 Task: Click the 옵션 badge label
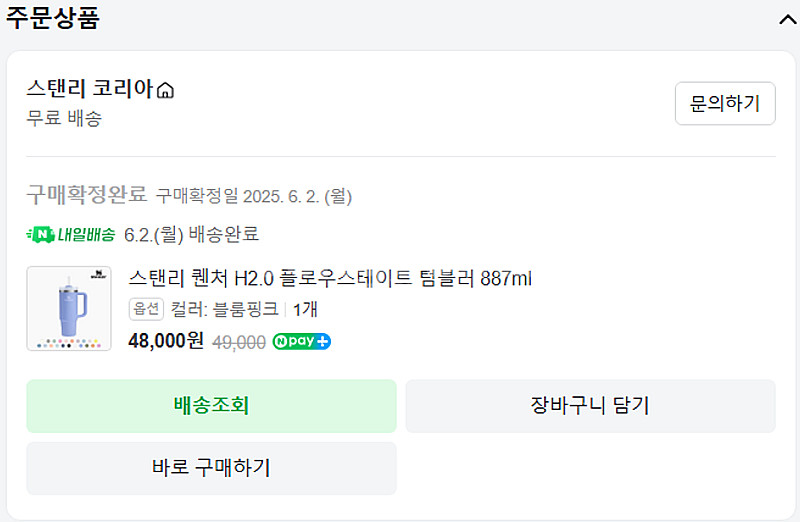pos(145,309)
